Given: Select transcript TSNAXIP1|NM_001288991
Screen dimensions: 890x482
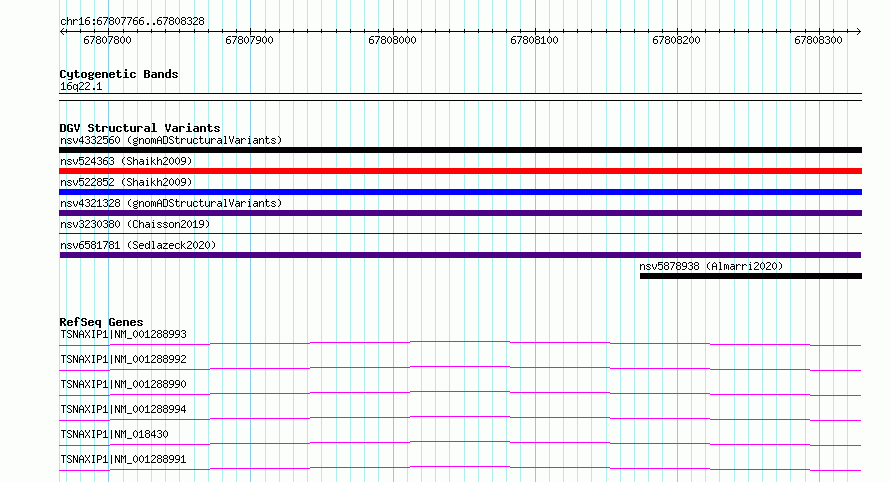Looking at the screenshot, I should click(123, 459).
